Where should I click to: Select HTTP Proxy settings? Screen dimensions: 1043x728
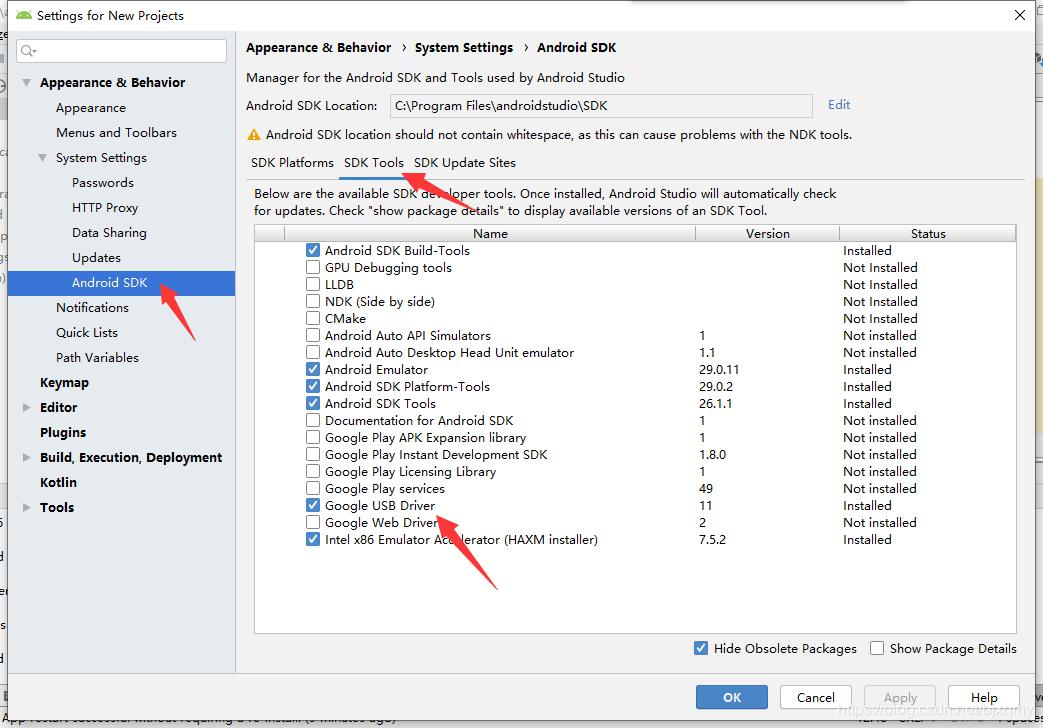tap(105, 208)
